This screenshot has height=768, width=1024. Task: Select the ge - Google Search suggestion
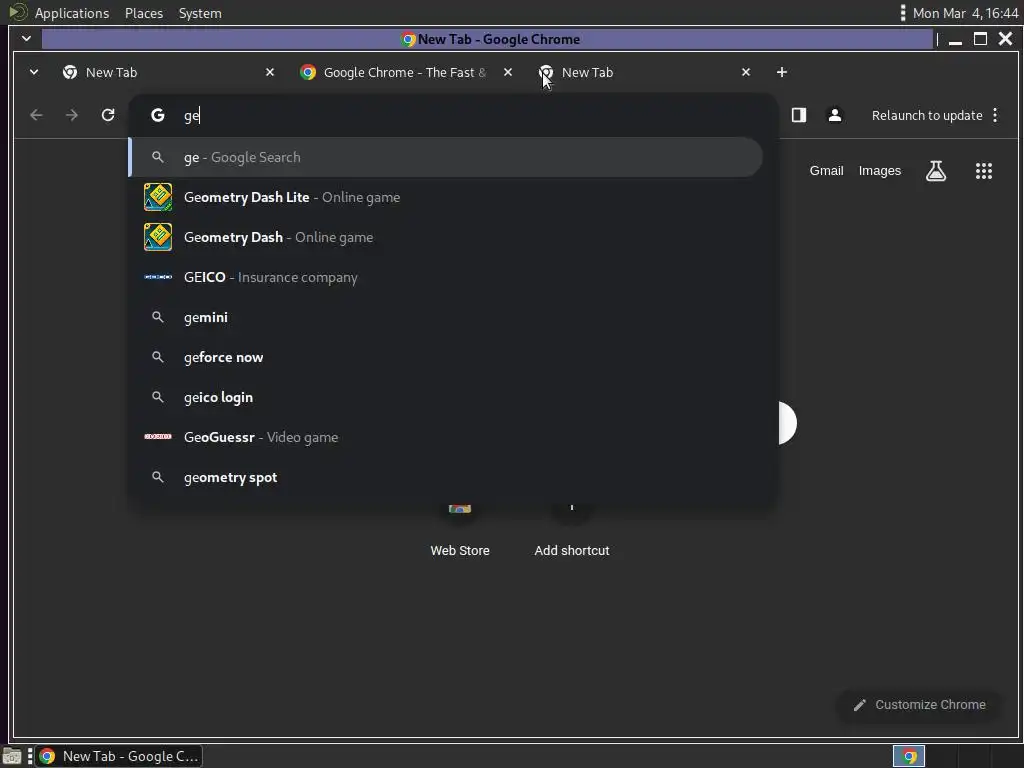[445, 157]
